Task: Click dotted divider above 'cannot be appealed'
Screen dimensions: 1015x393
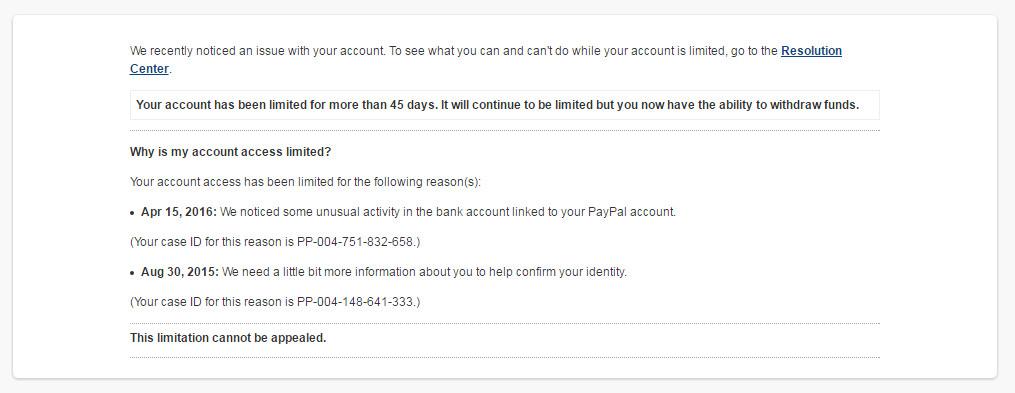Action: (x=504, y=323)
